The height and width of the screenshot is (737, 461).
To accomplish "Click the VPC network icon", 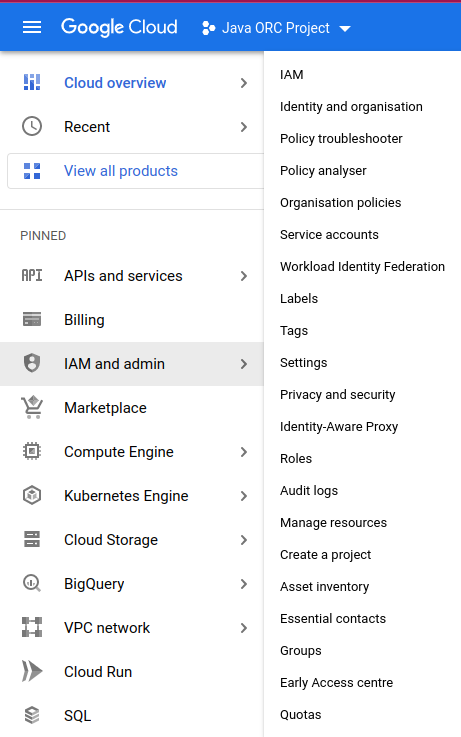I will coord(32,627).
